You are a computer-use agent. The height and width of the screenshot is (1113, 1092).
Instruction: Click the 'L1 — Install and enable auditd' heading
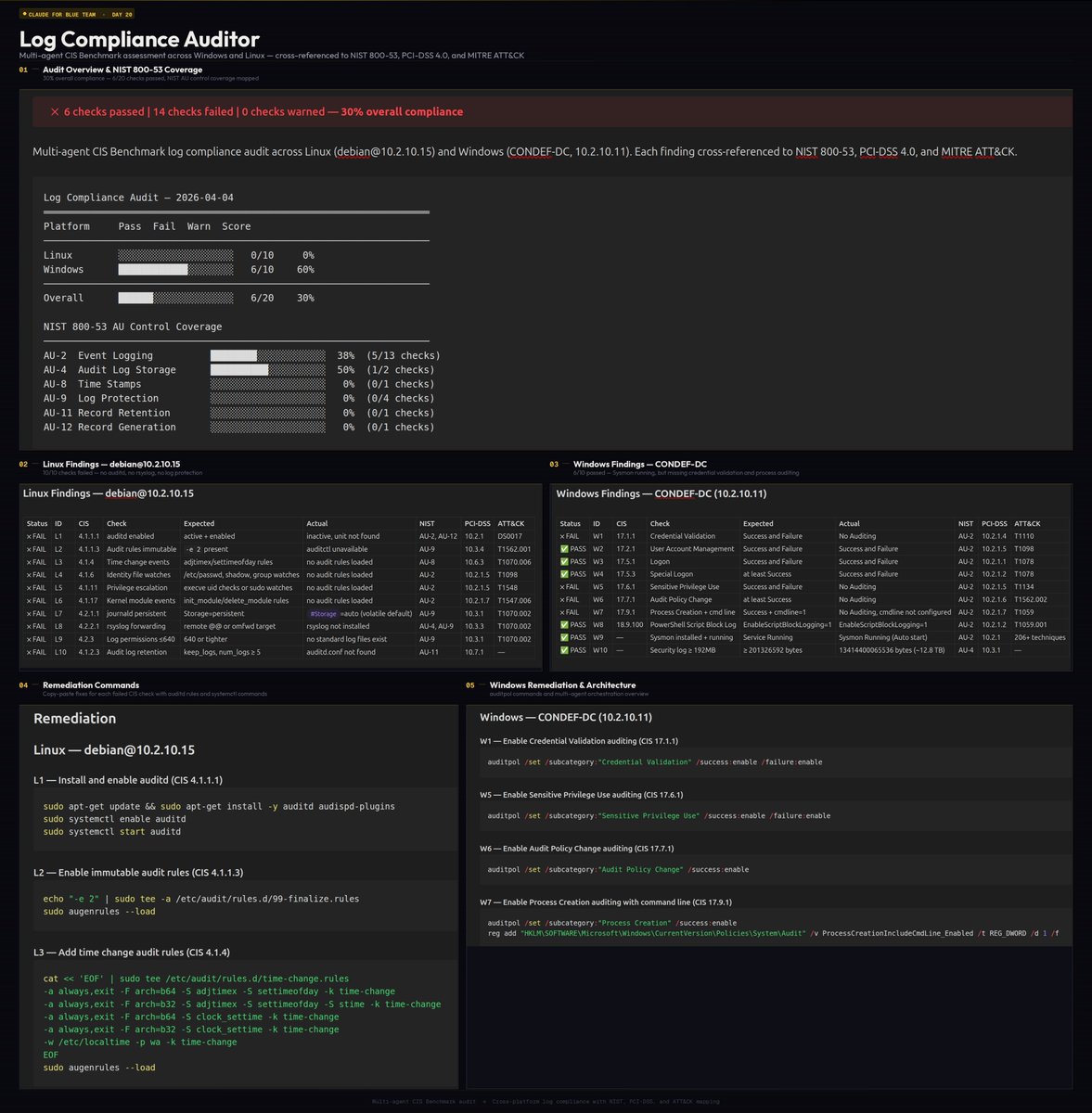click(128, 780)
